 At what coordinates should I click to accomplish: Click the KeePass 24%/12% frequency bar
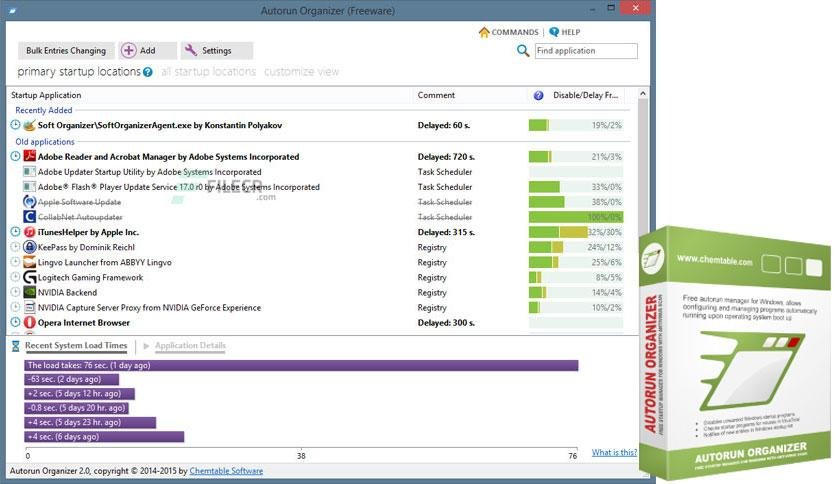tap(576, 247)
